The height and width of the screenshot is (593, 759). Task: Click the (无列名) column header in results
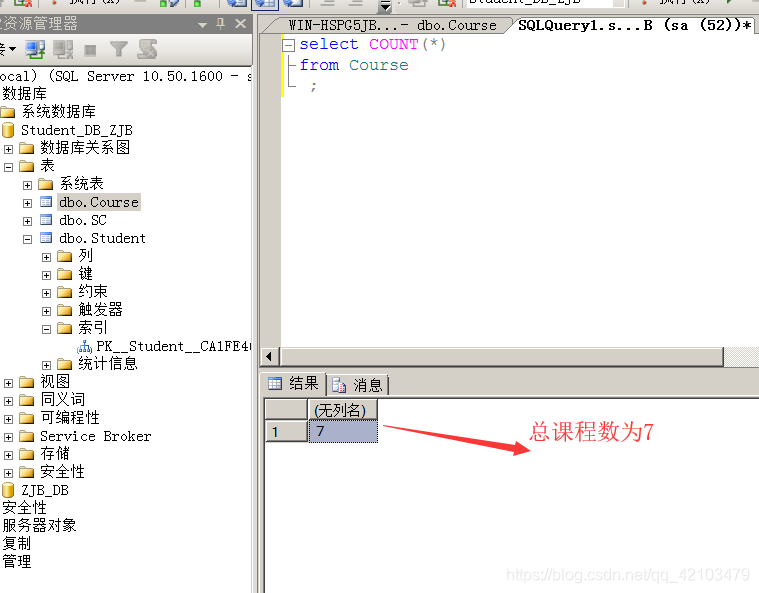click(343, 410)
